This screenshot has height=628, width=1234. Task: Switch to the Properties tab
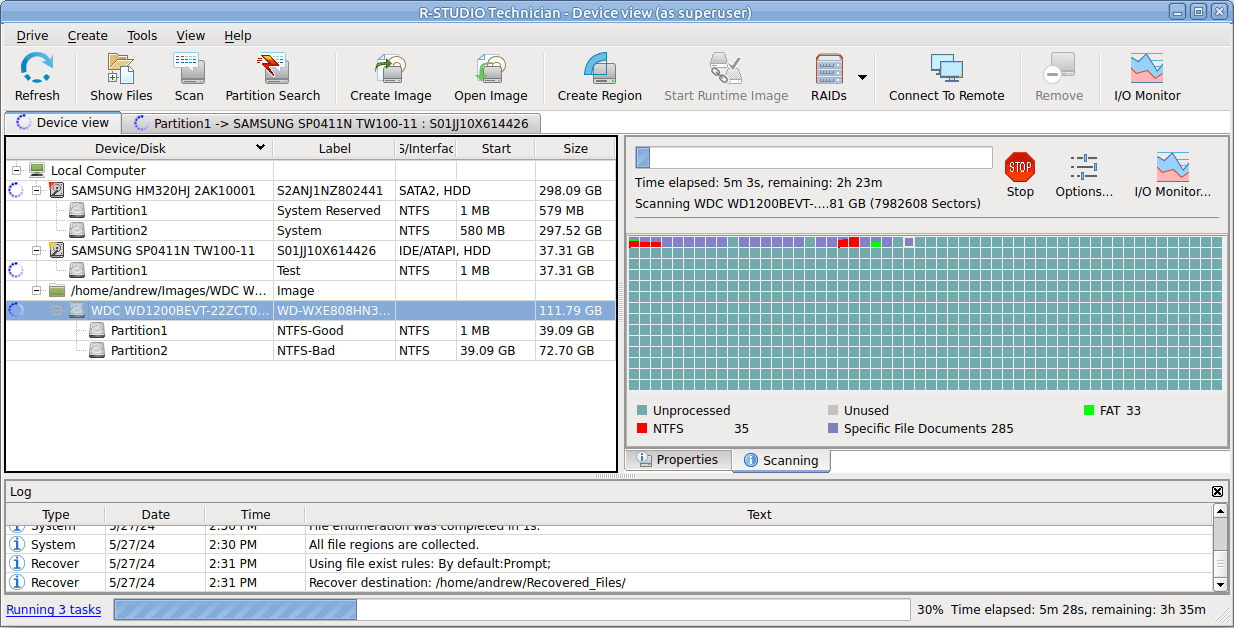click(678, 460)
